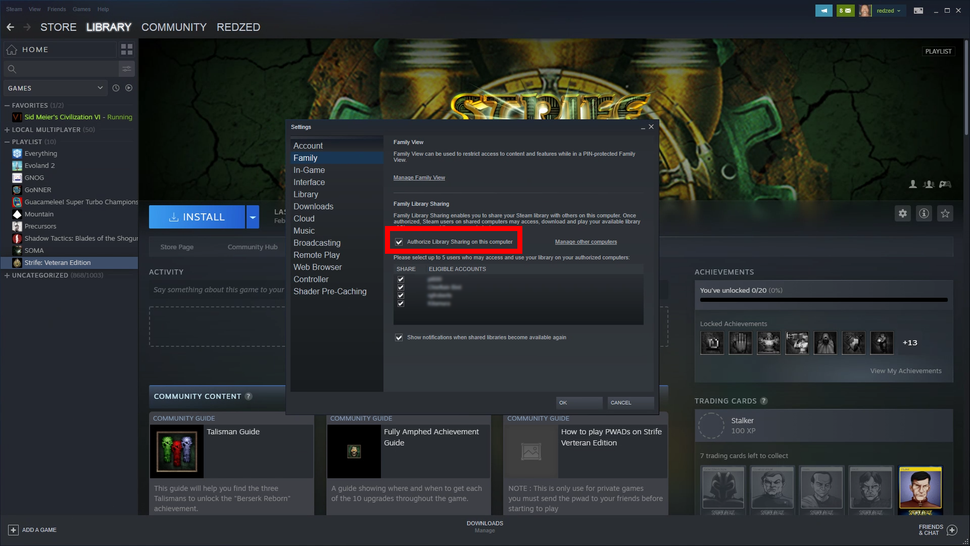Screen dimensions: 970x546
Task: Open the Friends menu
Action: [x=56, y=9]
